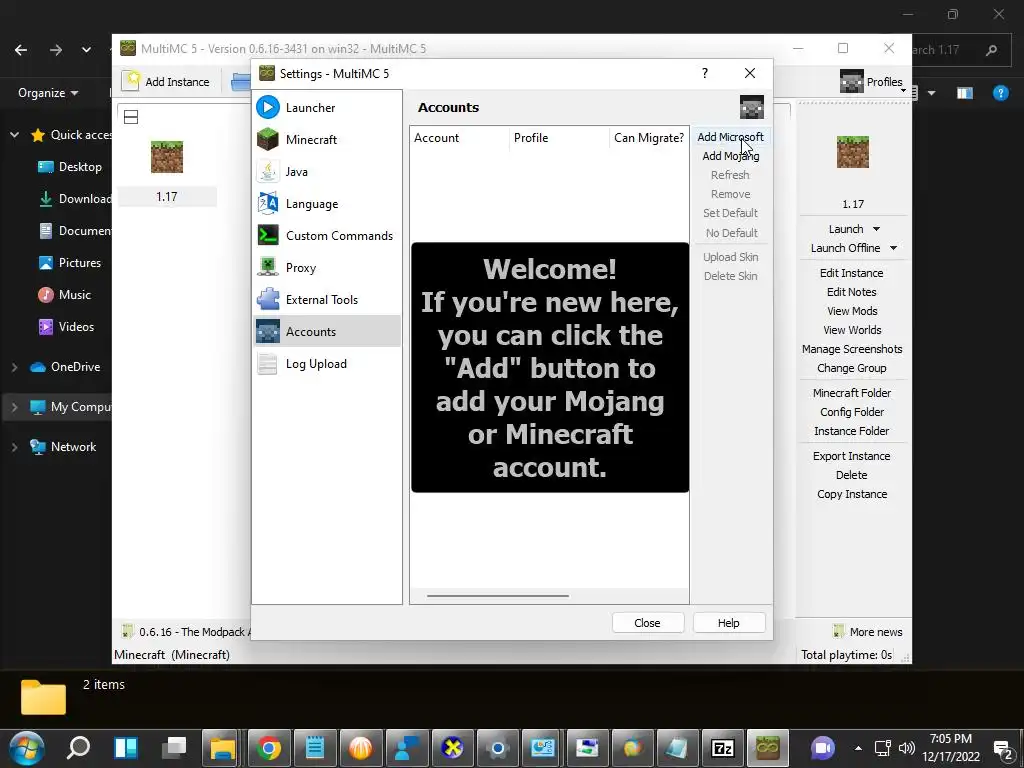Viewport: 1024px width, 768px height.
Task: Click Remove in the accounts sidebar
Action: click(x=730, y=194)
